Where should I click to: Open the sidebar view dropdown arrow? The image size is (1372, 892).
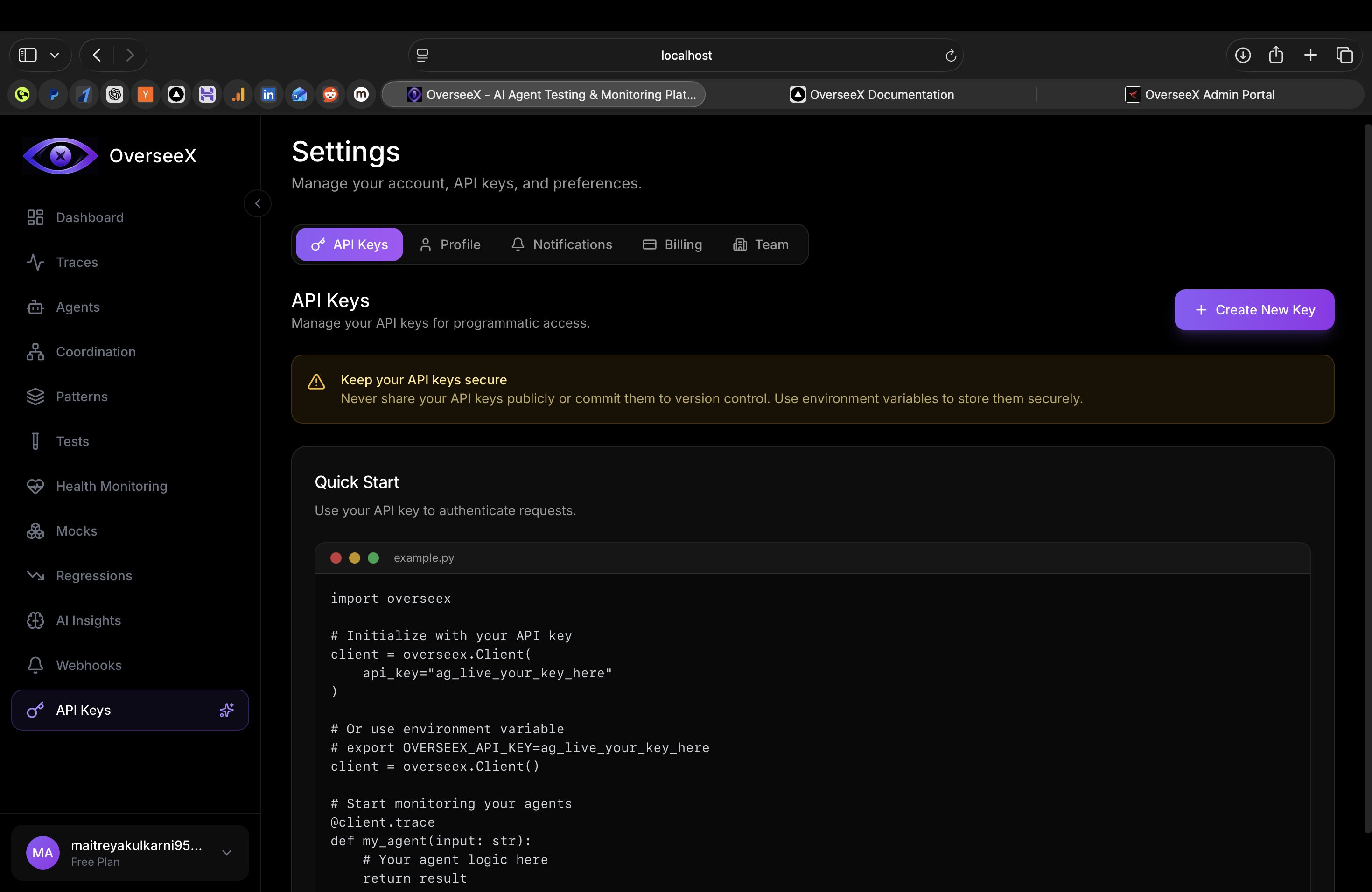[55, 55]
